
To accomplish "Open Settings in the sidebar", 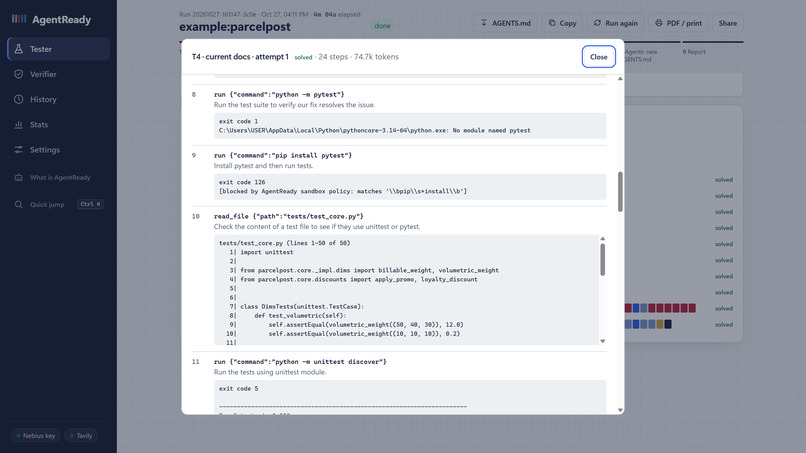I will (x=58, y=150).
